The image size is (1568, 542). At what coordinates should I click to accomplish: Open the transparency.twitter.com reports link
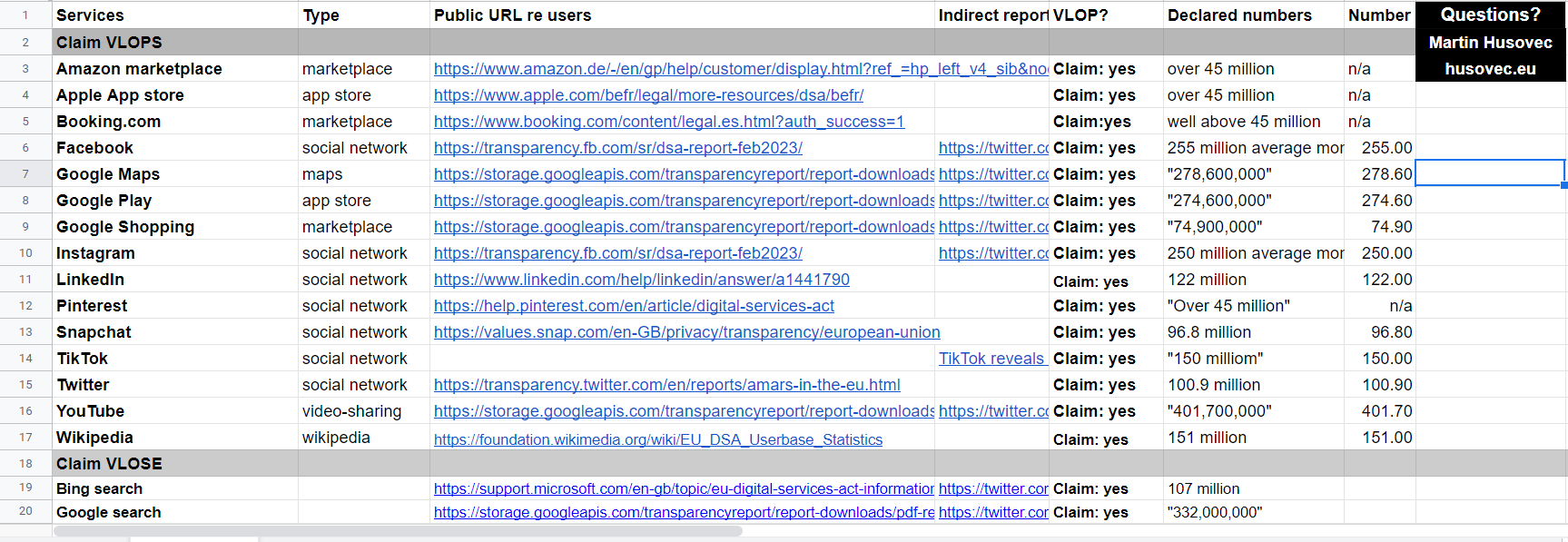pos(667,385)
